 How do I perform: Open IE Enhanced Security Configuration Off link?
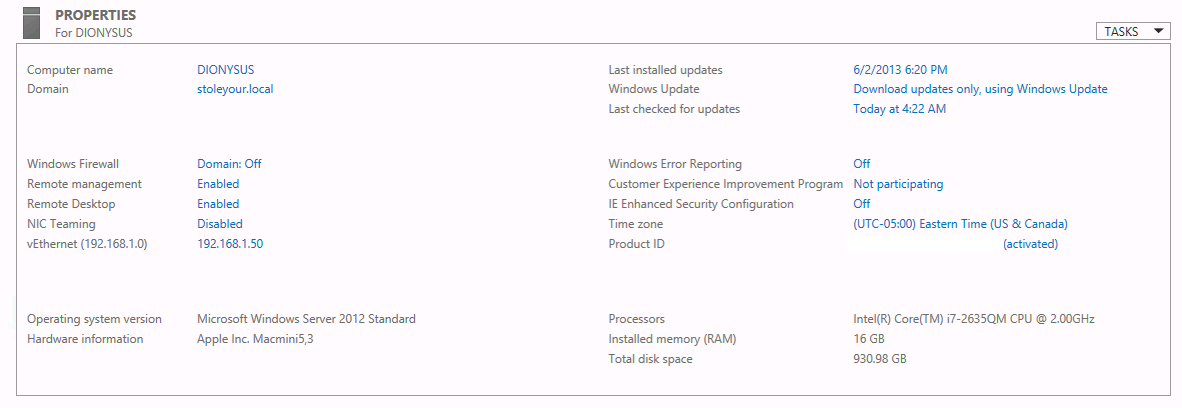[862, 204]
